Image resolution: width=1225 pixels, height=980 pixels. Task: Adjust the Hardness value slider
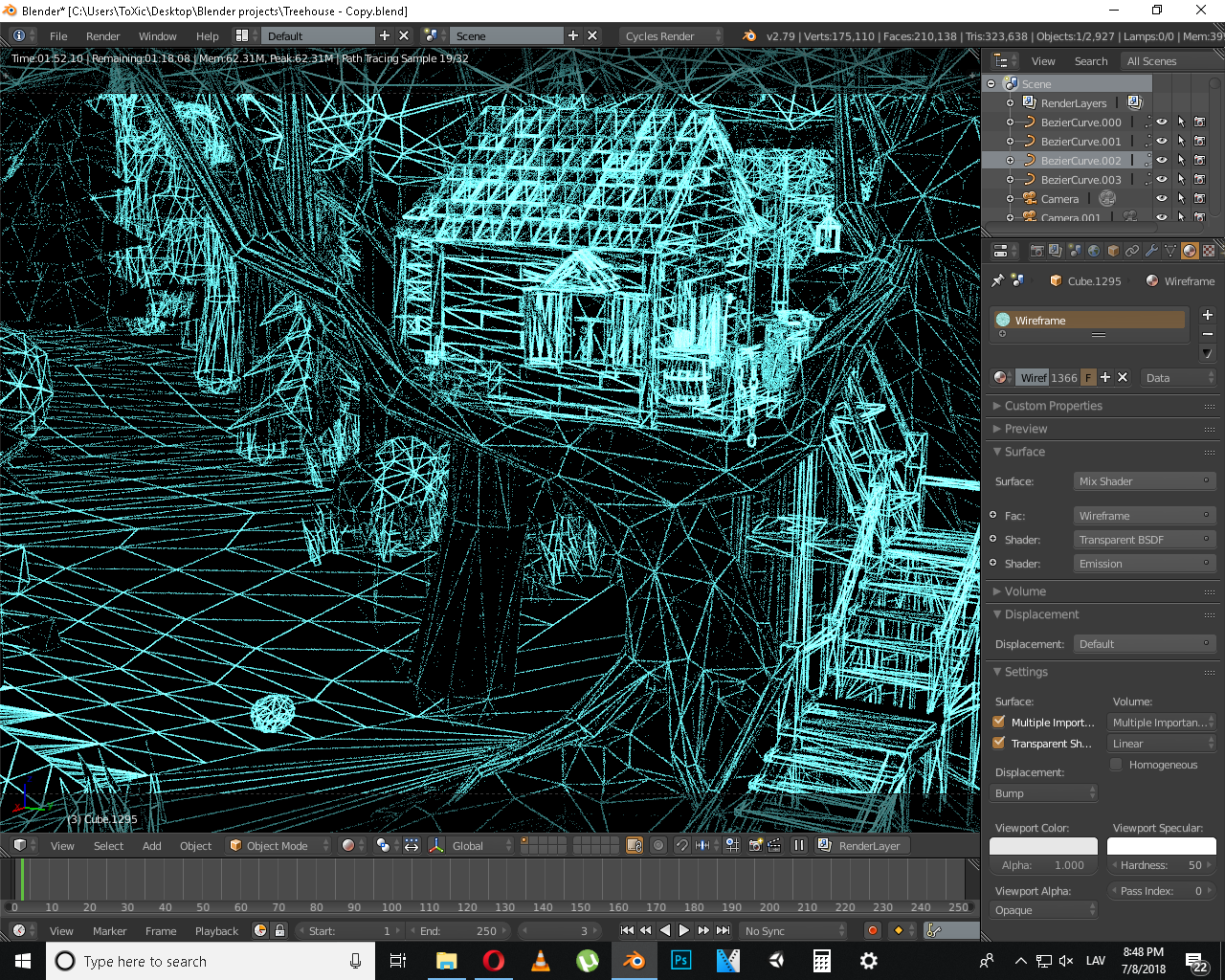(1162, 864)
